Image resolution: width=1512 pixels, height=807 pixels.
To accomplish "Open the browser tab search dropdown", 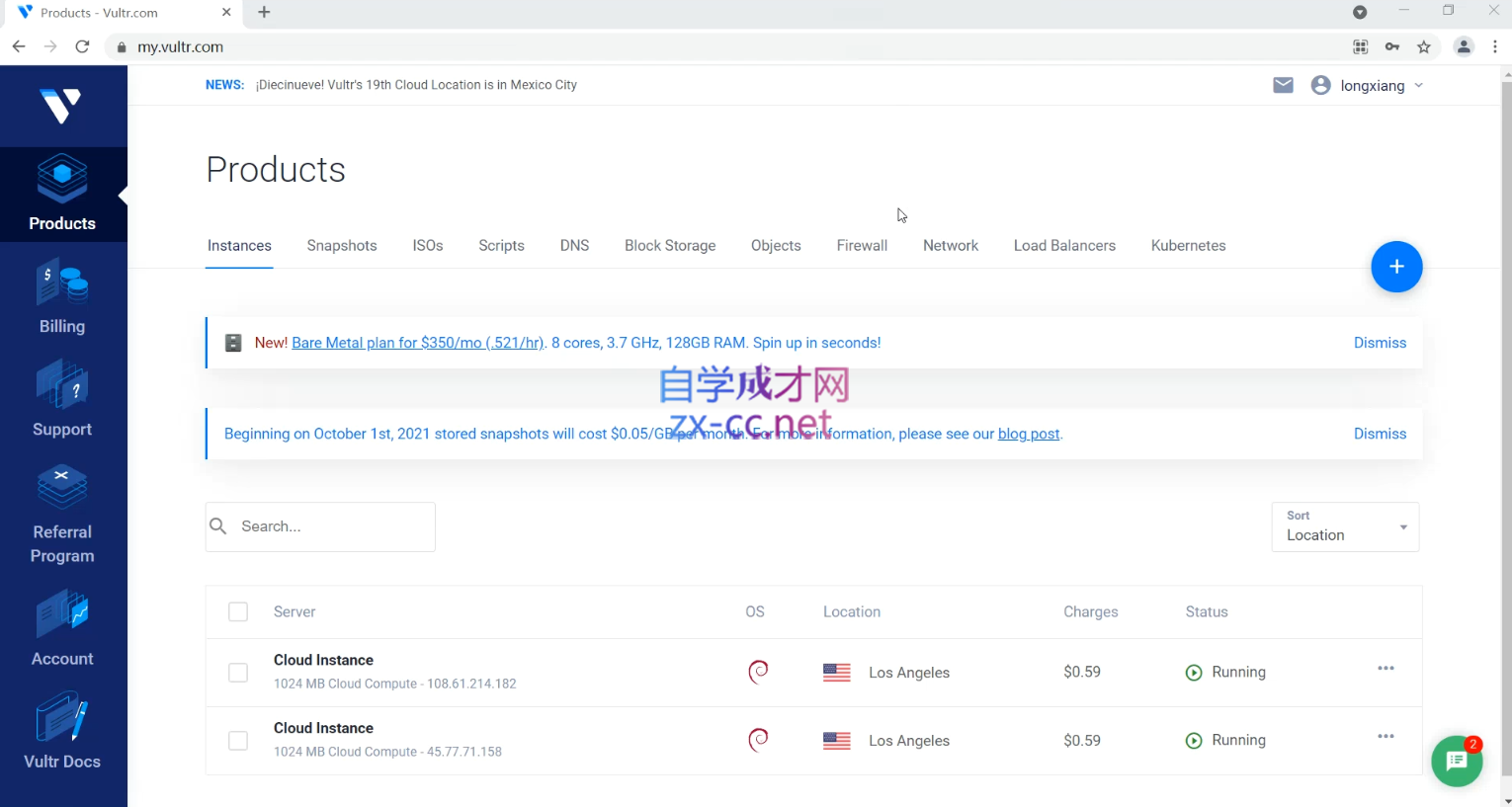I will pos(1360,12).
